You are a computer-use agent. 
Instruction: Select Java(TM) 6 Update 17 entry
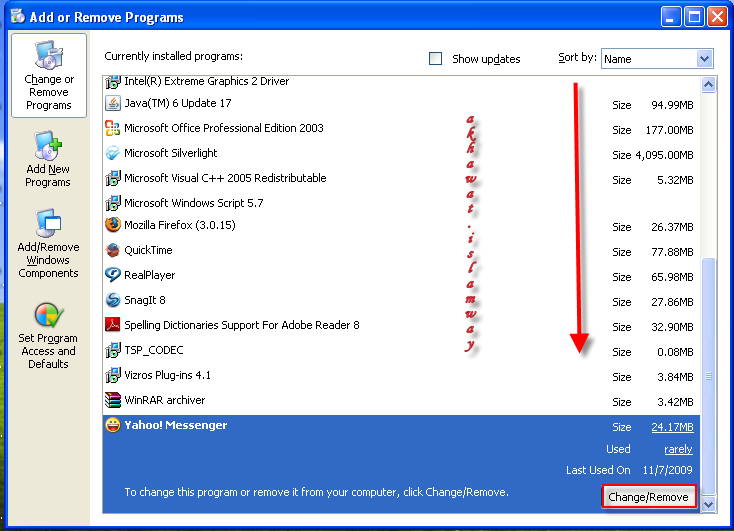click(x=401, y=103)
